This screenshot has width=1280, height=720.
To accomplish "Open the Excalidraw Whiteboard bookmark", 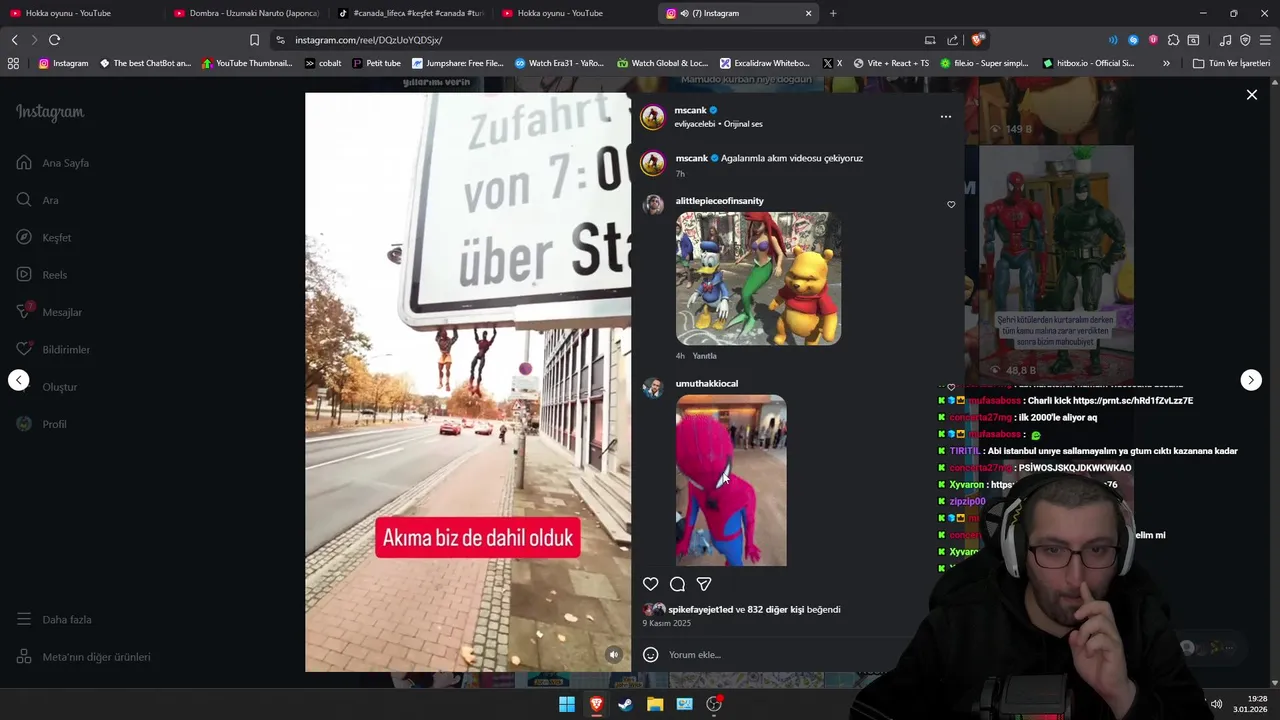I will [765, 63].
